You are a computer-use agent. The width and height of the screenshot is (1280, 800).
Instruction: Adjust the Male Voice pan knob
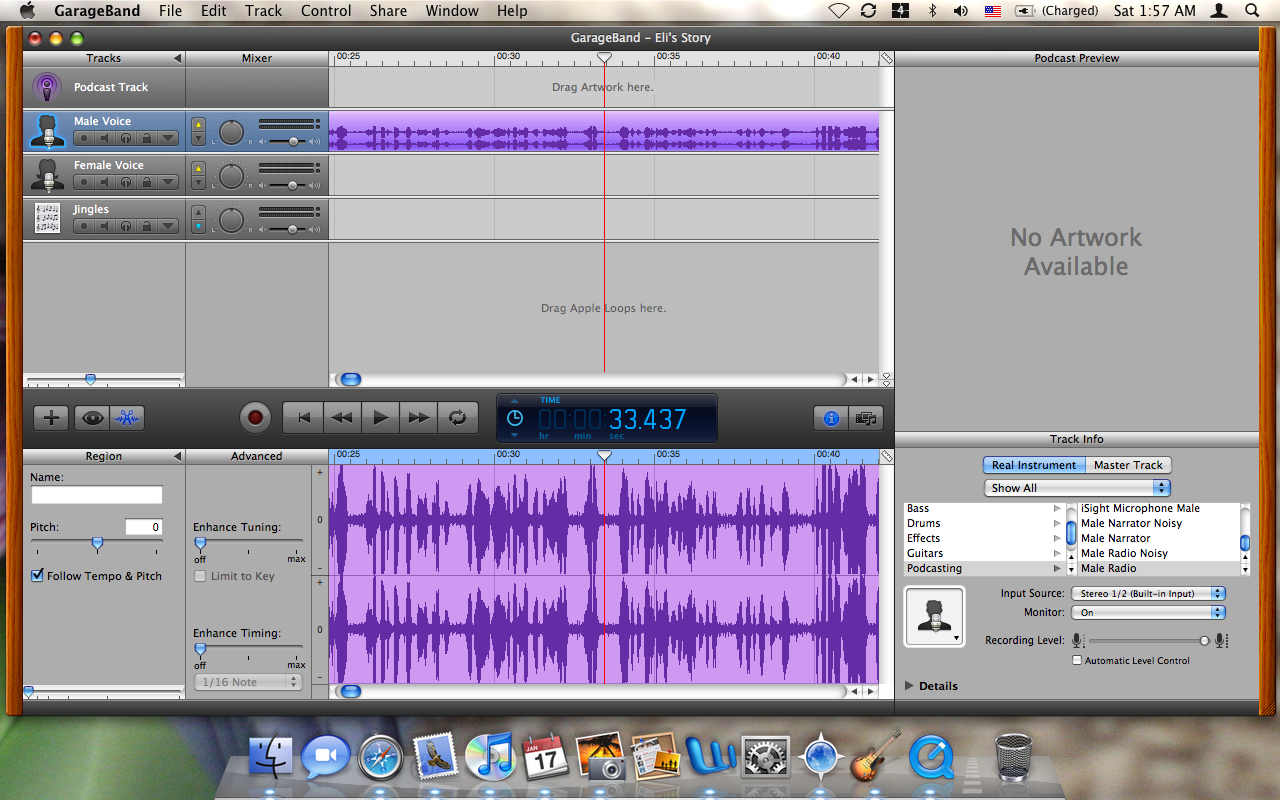pyautogui.click(x=231, y=132)
